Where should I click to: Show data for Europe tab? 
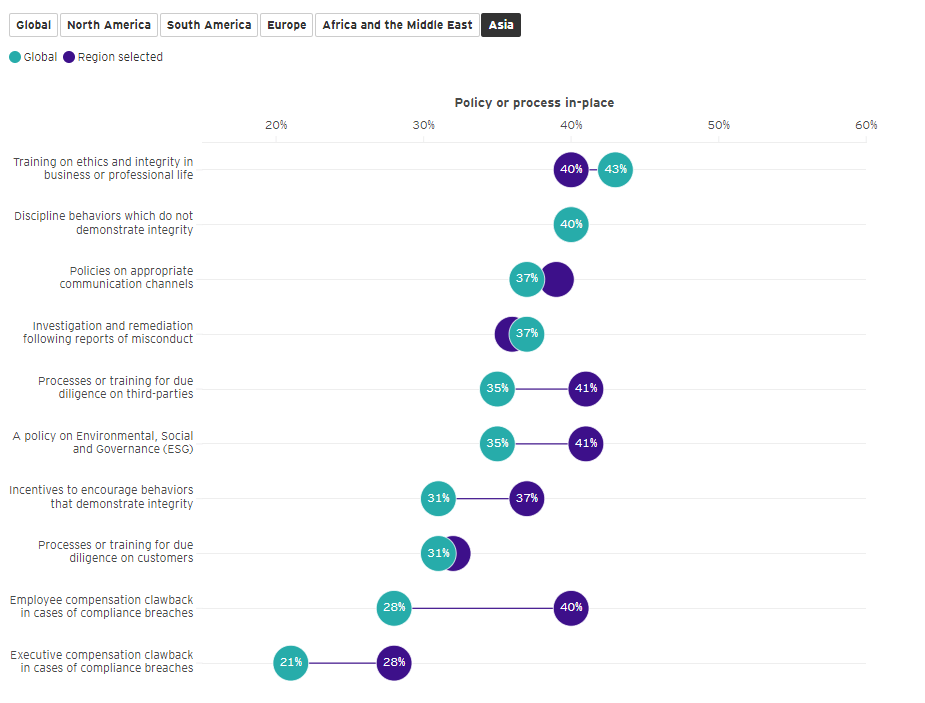point(287,25)
